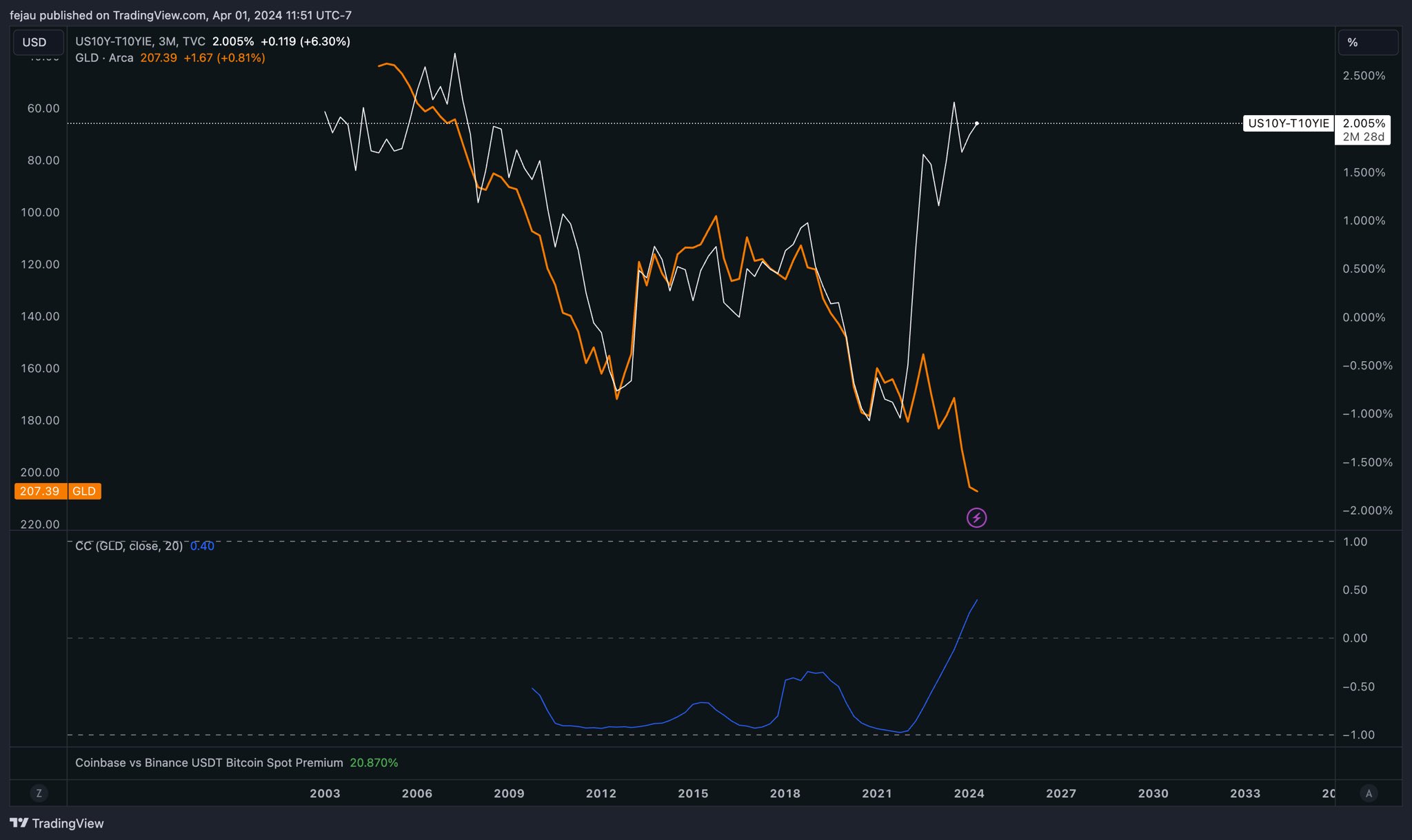The height and width of the screenshot is (840, 1412).
Task: Click the Z timezone button on time axis
Action: pyautogui.click(x=39, y=793)
